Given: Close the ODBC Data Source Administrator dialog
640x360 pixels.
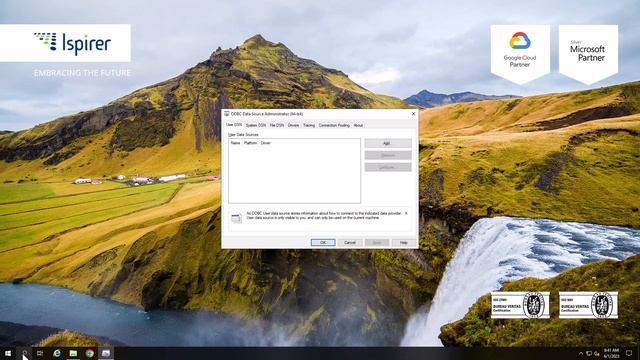Looking at the screenshot, I should point(413,114).
